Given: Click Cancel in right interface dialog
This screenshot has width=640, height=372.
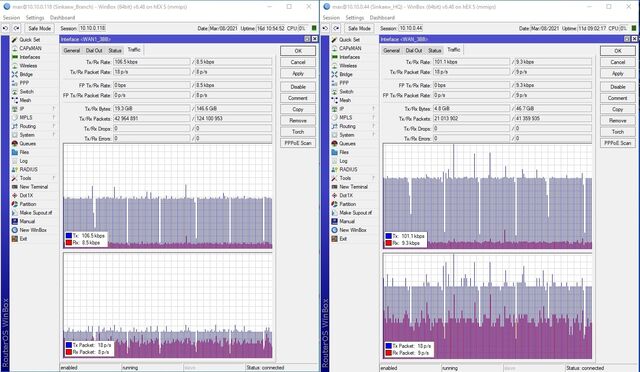Looking at the screenshot, I should [618, 62].
